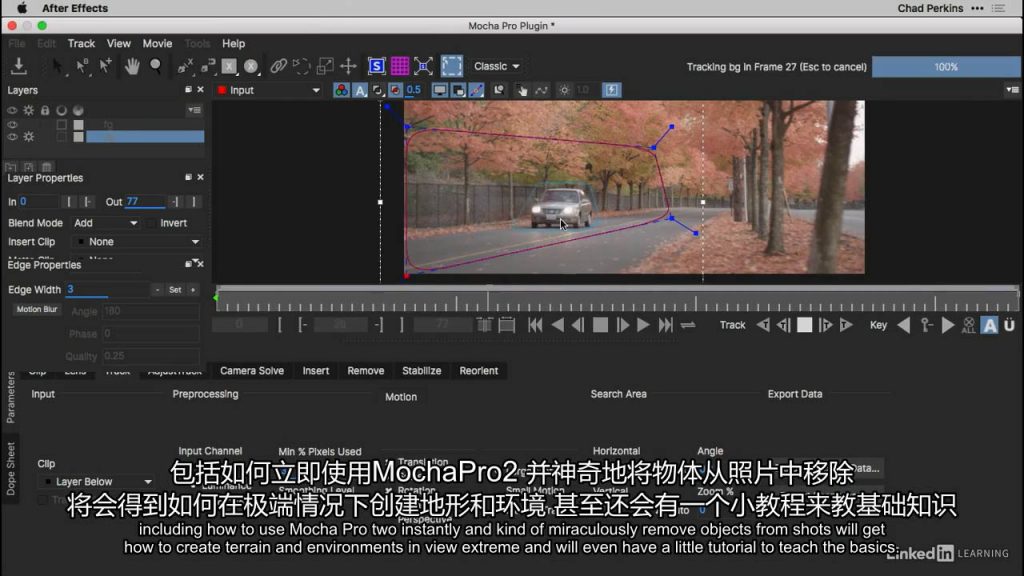Switch to the Reorient tab
1024x576 pixels.
click(x=479, y=371)
